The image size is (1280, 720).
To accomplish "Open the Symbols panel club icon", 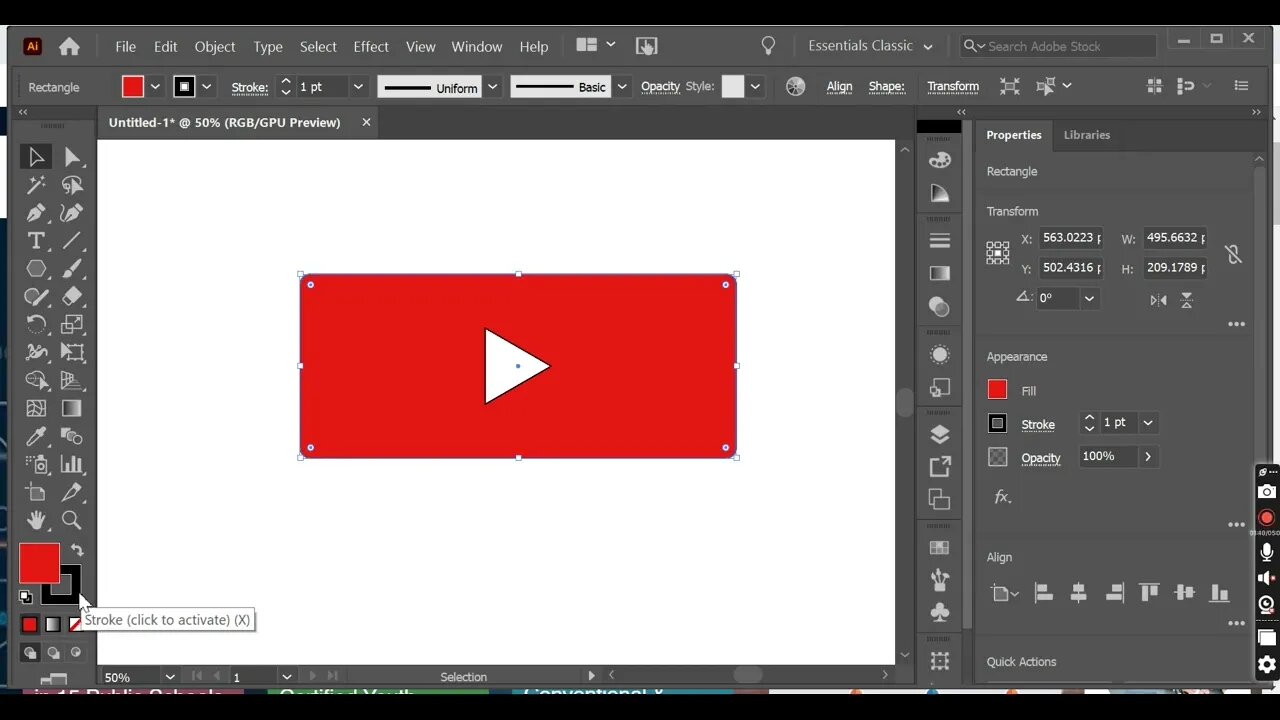I will pos(940,611).
